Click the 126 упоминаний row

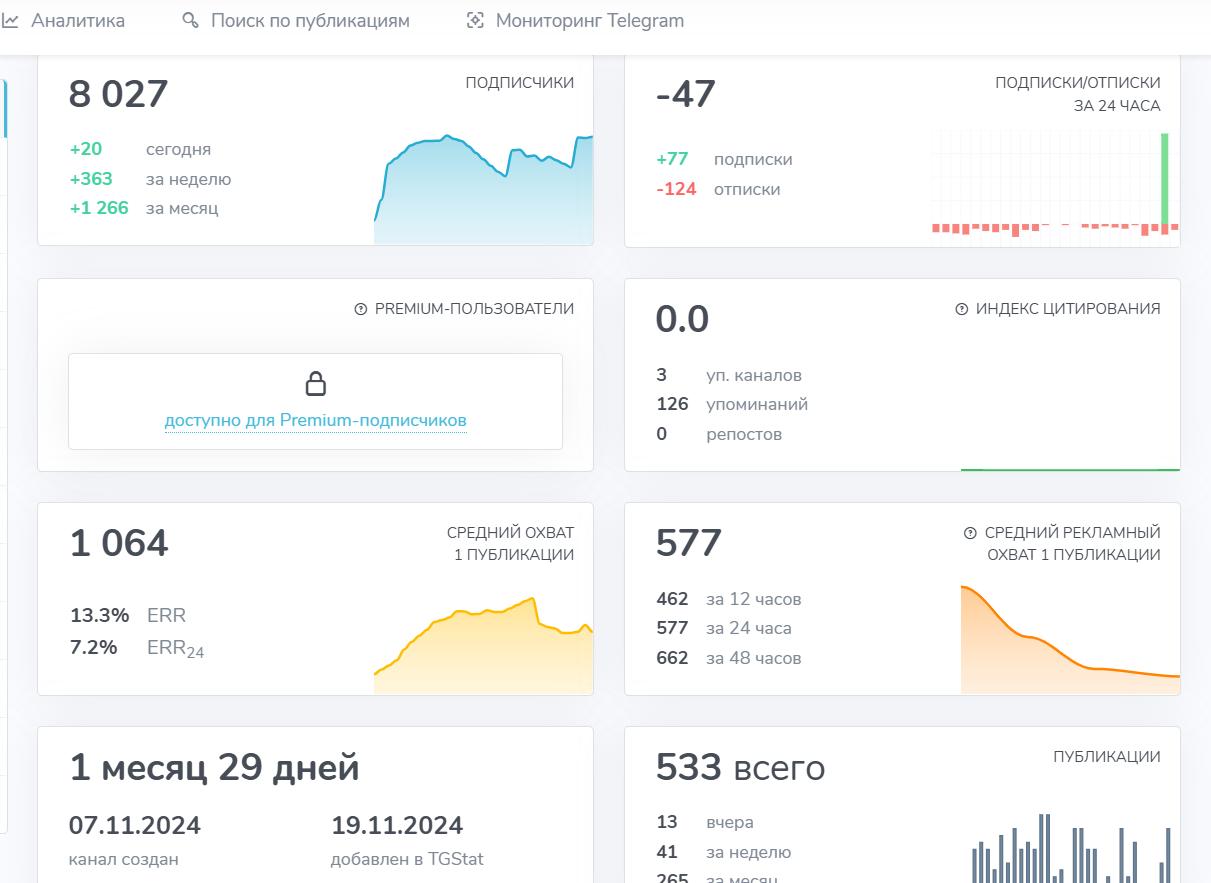tap(732, 404)
